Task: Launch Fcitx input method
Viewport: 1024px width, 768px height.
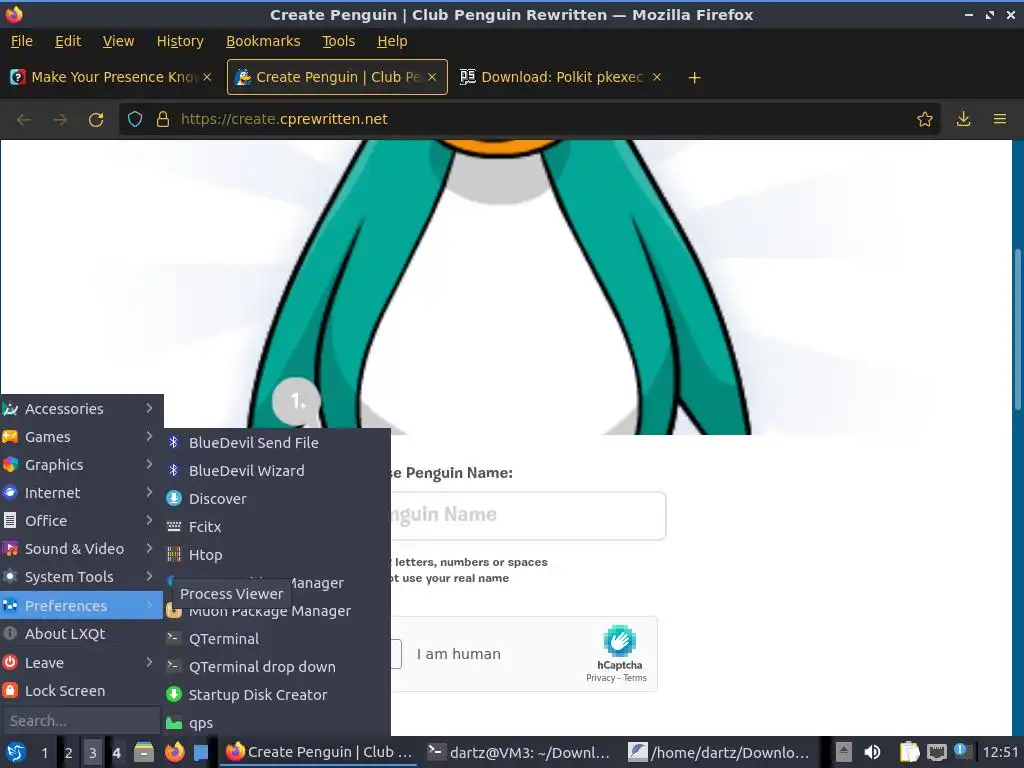Action: [x=277, y=527]
